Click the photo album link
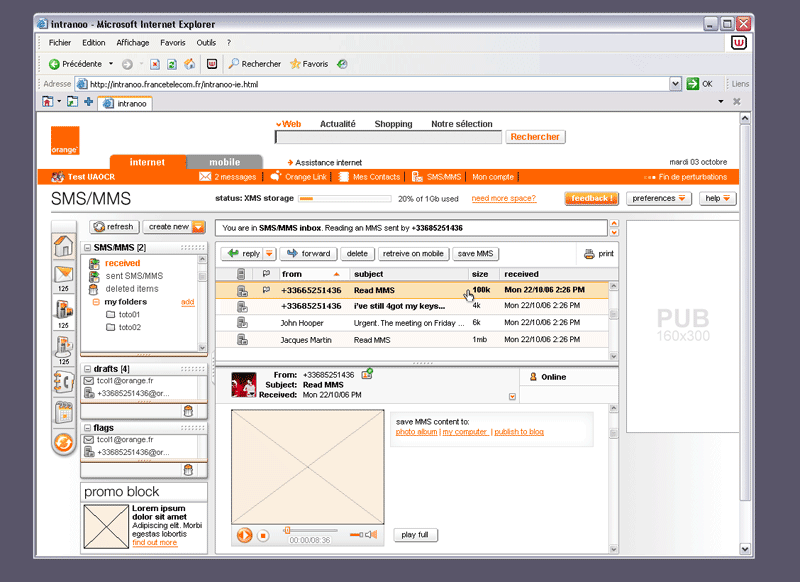 pos(416,432)
